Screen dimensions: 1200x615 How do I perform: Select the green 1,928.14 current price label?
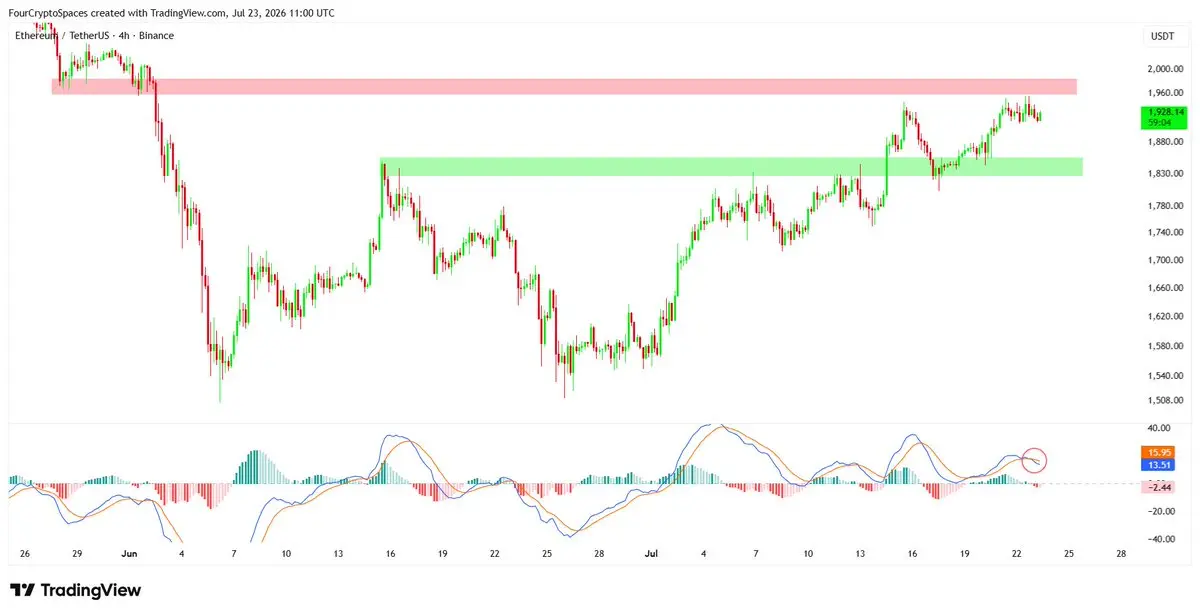1166,117
